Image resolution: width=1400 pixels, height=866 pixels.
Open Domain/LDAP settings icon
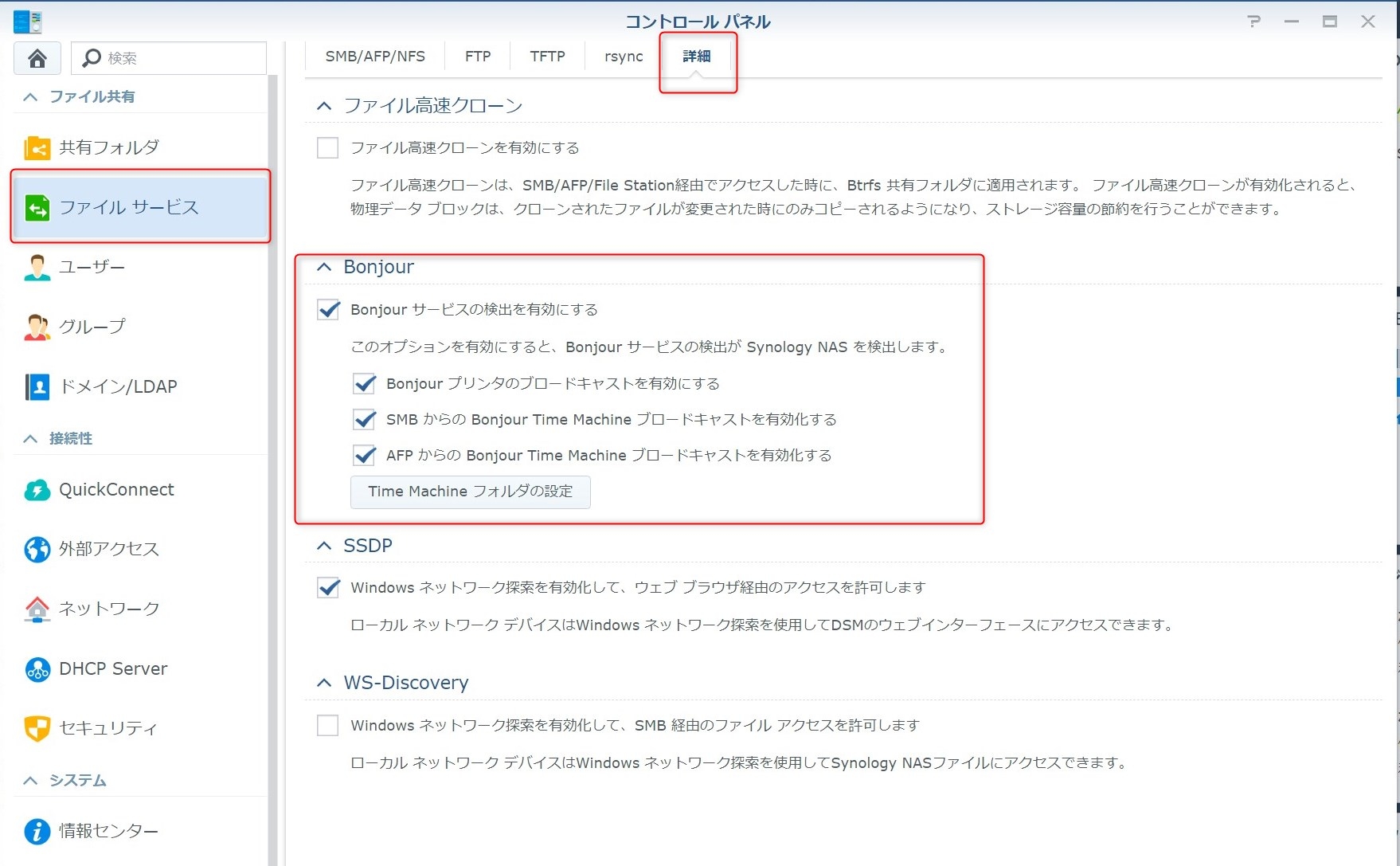[x=37, y=387]
